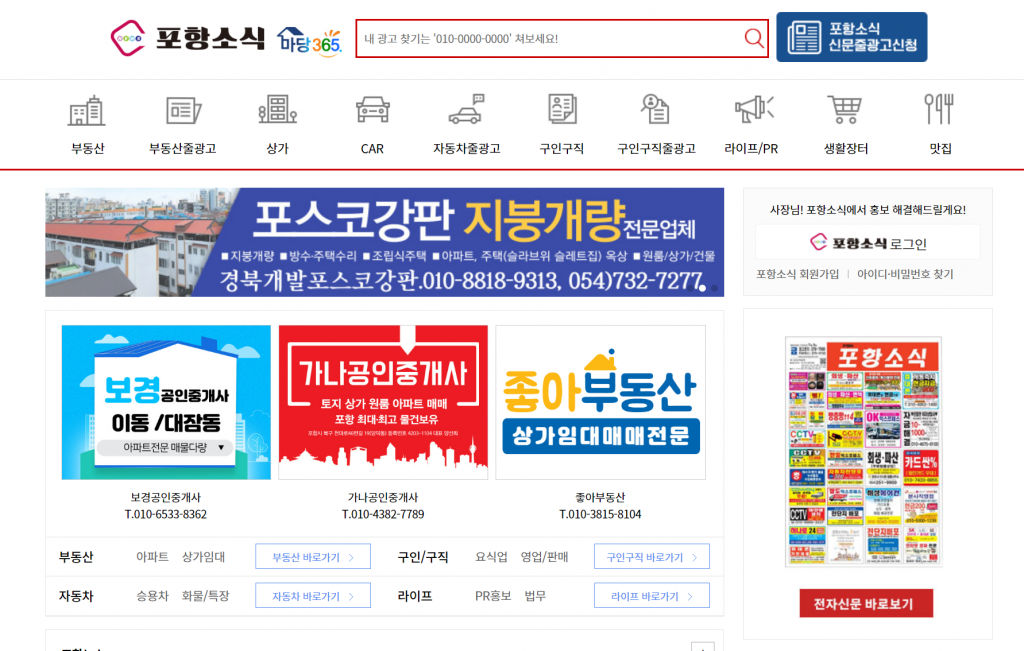Screen dimensions: 1024x651
Task: Click the 부동산 menu label
Action: (x=88, y=148)
